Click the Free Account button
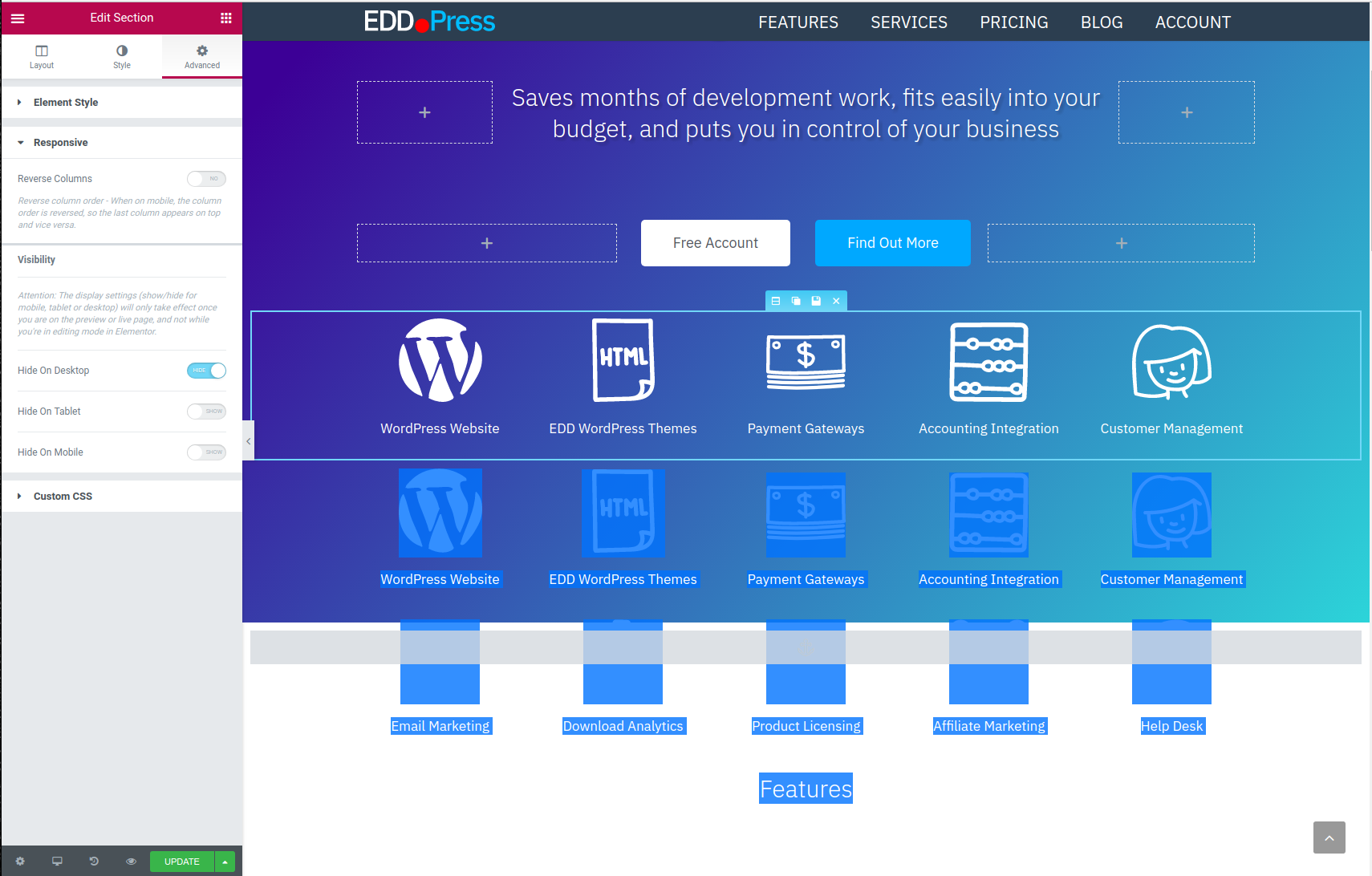This screenshot has width=1372, height=876. [x=716, y=243]
